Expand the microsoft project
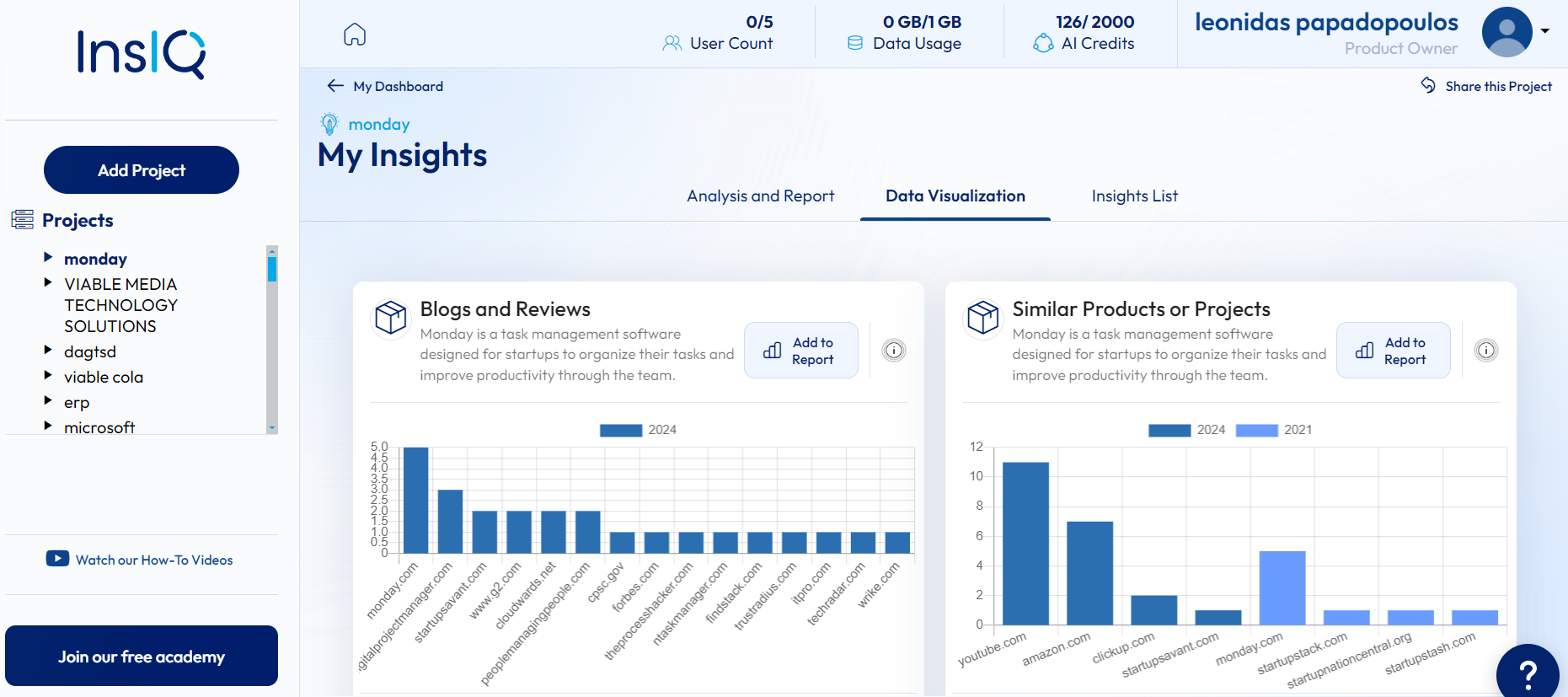1568x697 pixels. point(48,426)
